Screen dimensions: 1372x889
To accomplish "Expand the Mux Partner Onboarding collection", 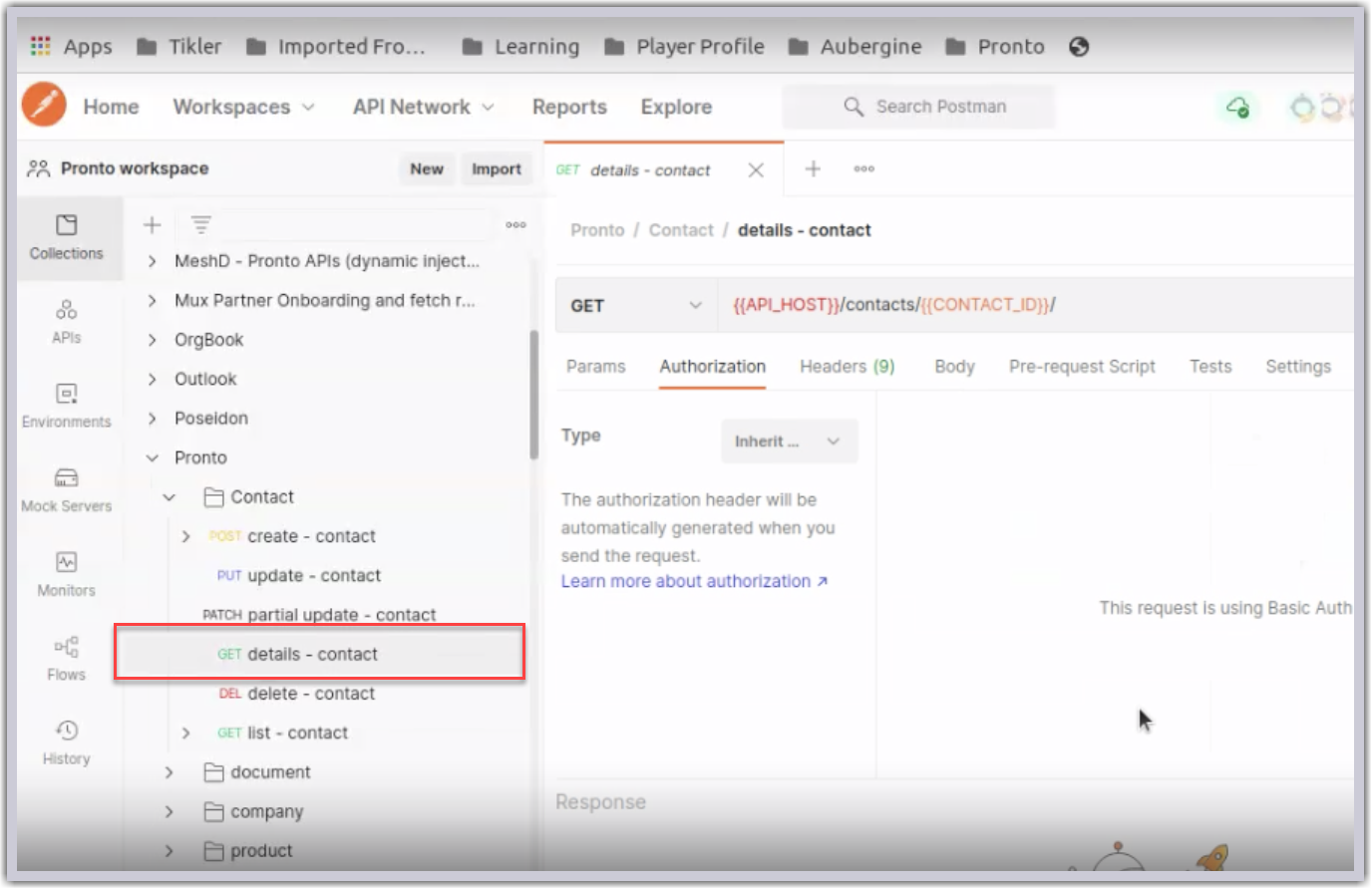I will pyautogui.click(x=152, y=300).
